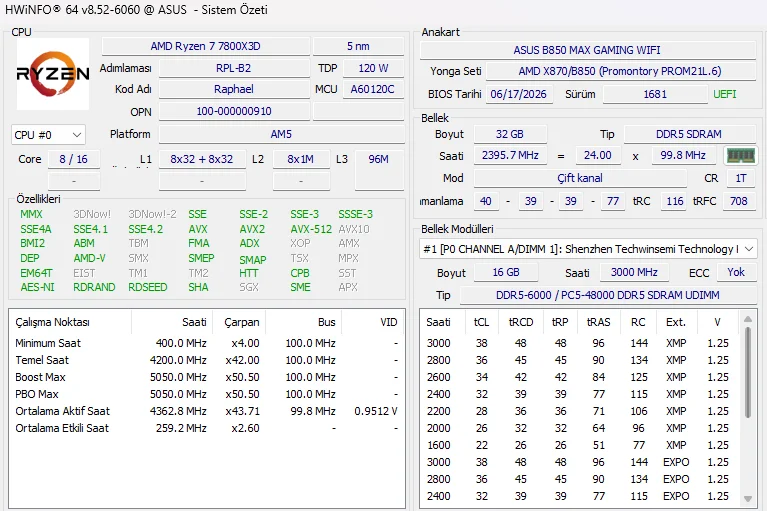
Task: Click the OPN value 100-000000910
Action: tap(234, 111)
